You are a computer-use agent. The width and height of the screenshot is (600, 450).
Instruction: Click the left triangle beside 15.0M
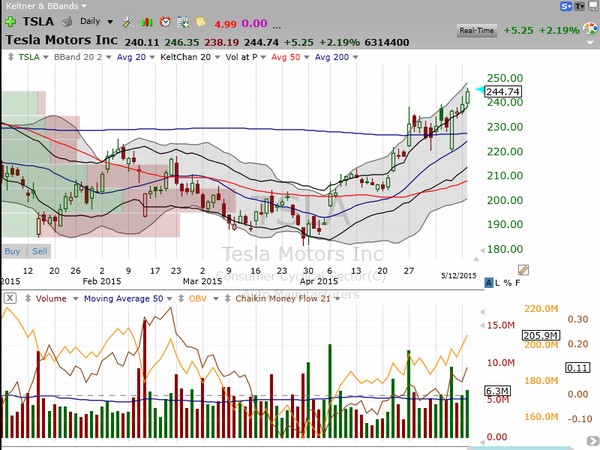(x=482, y=326)
